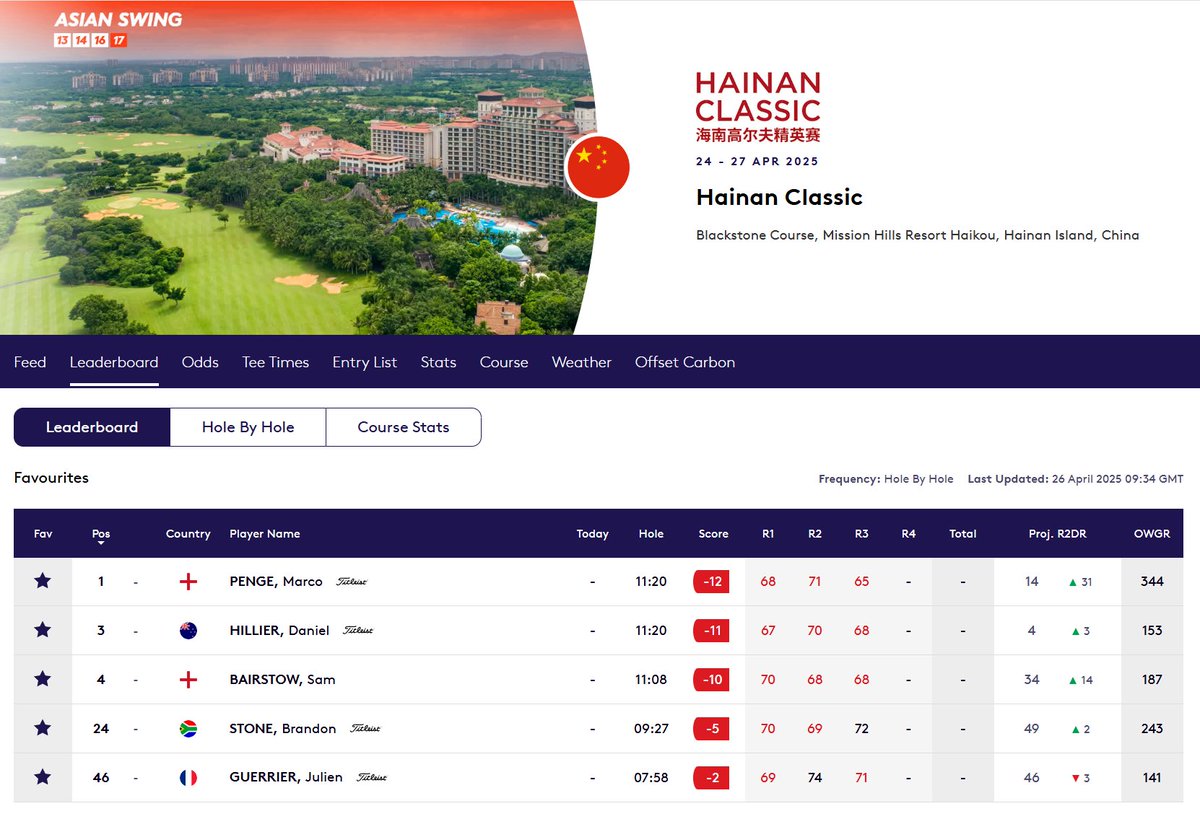Screen dimensions: 1200x819
Task: Open the Feed tab
Action: (x=30, y=362)
